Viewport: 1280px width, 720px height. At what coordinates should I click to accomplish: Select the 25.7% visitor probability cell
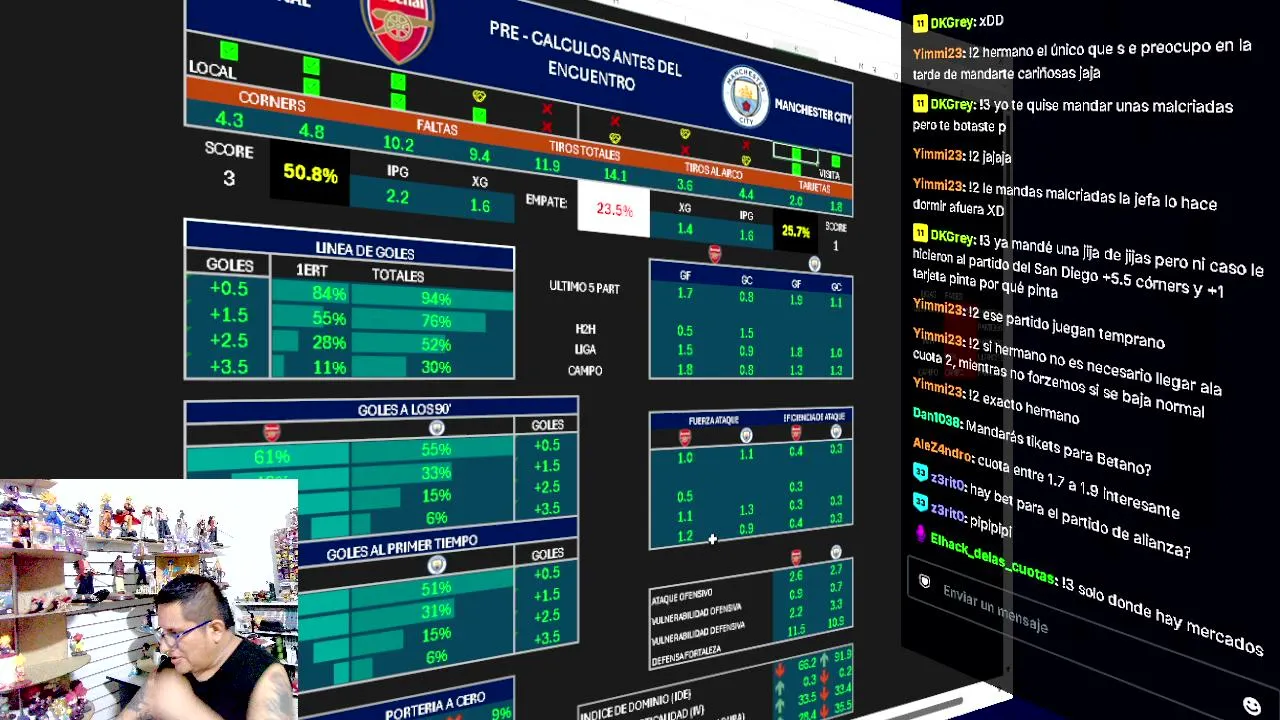click(796, 232)
